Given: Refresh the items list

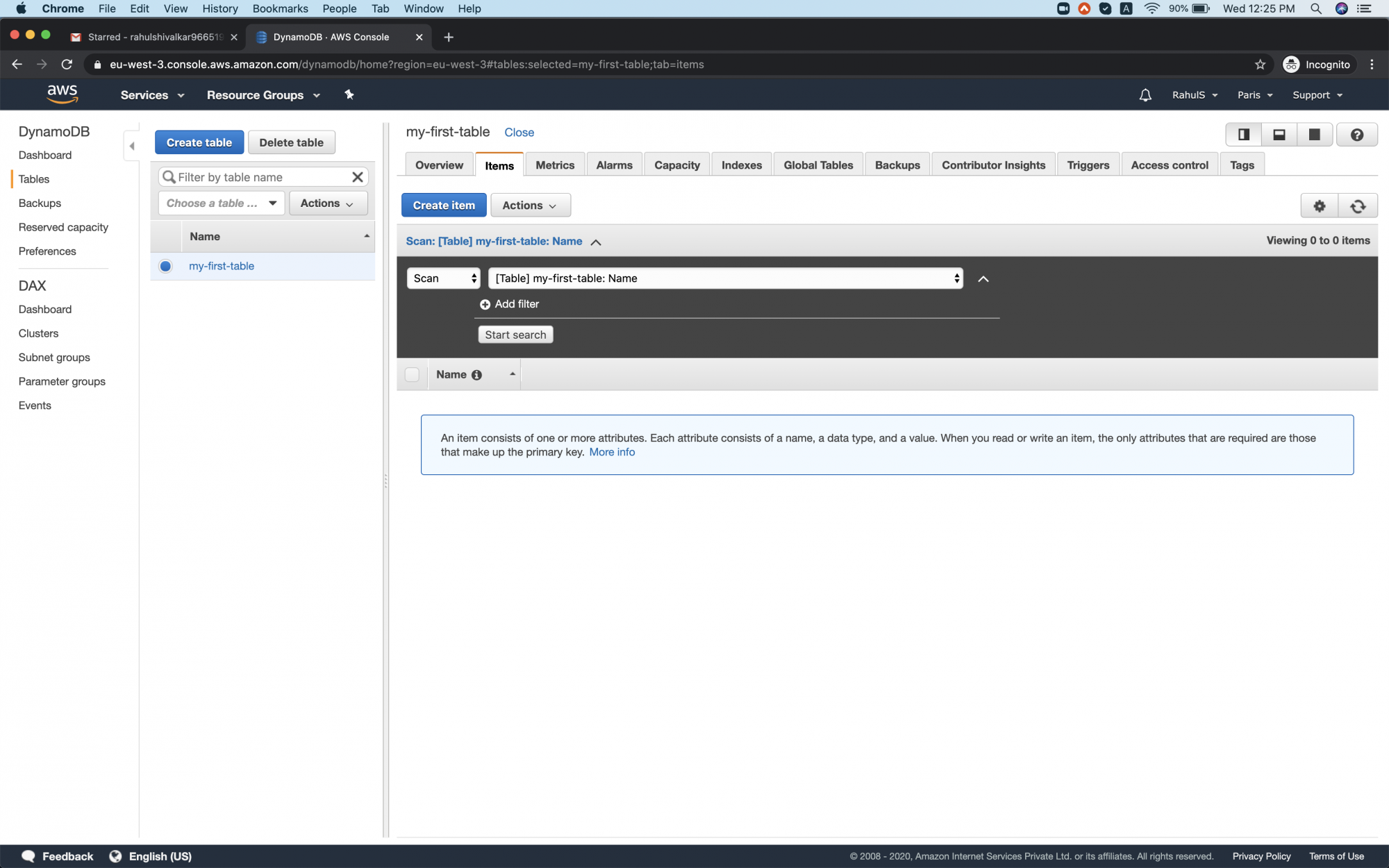Looking at the screenshot, I should [x=1358, y=206].
